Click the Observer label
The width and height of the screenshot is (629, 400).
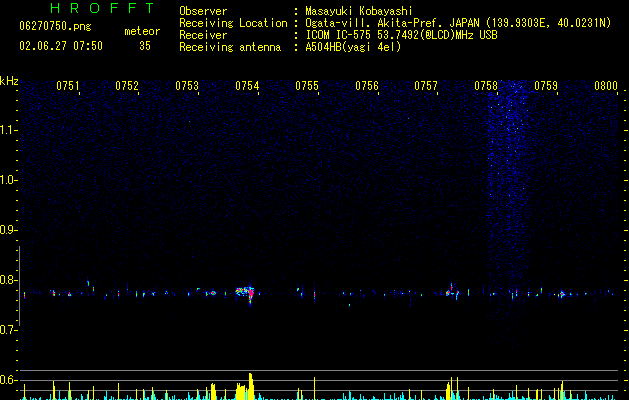pos(203,11)
